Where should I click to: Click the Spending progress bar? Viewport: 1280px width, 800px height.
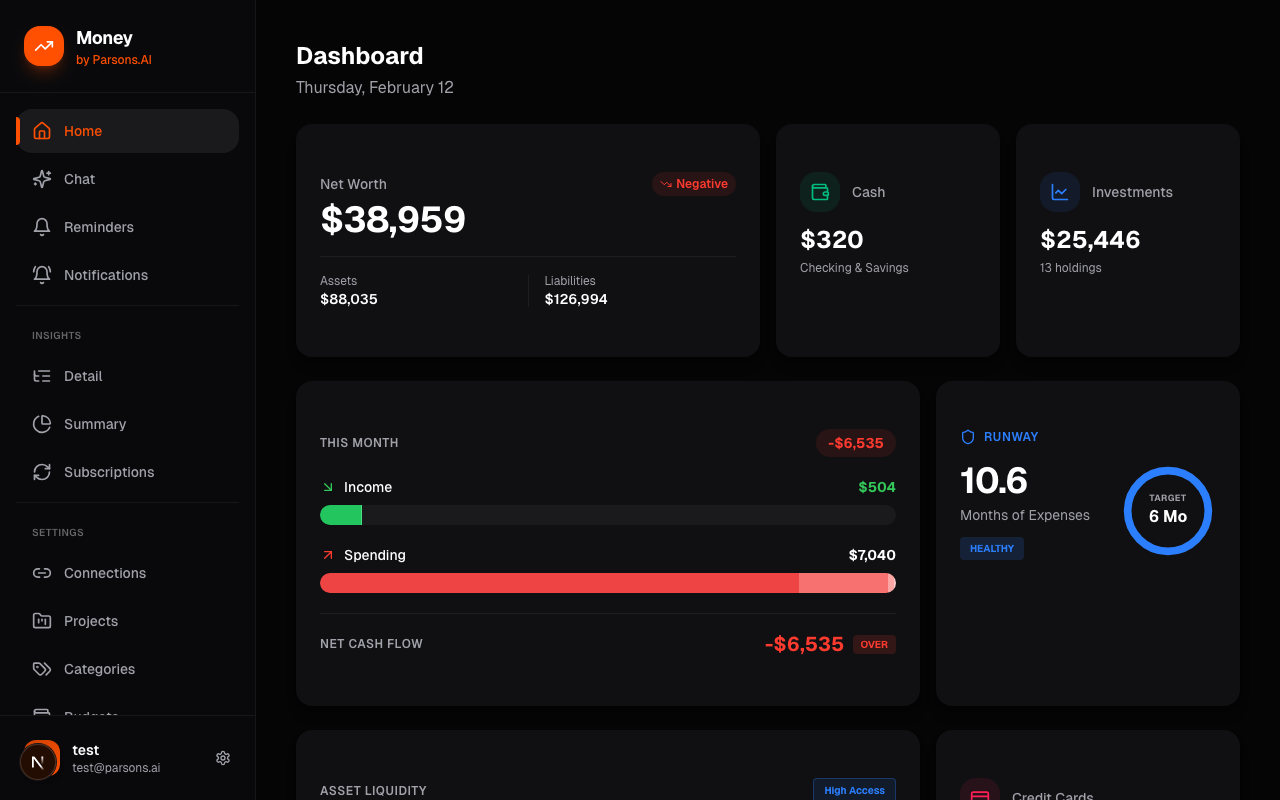click(607, 583)
